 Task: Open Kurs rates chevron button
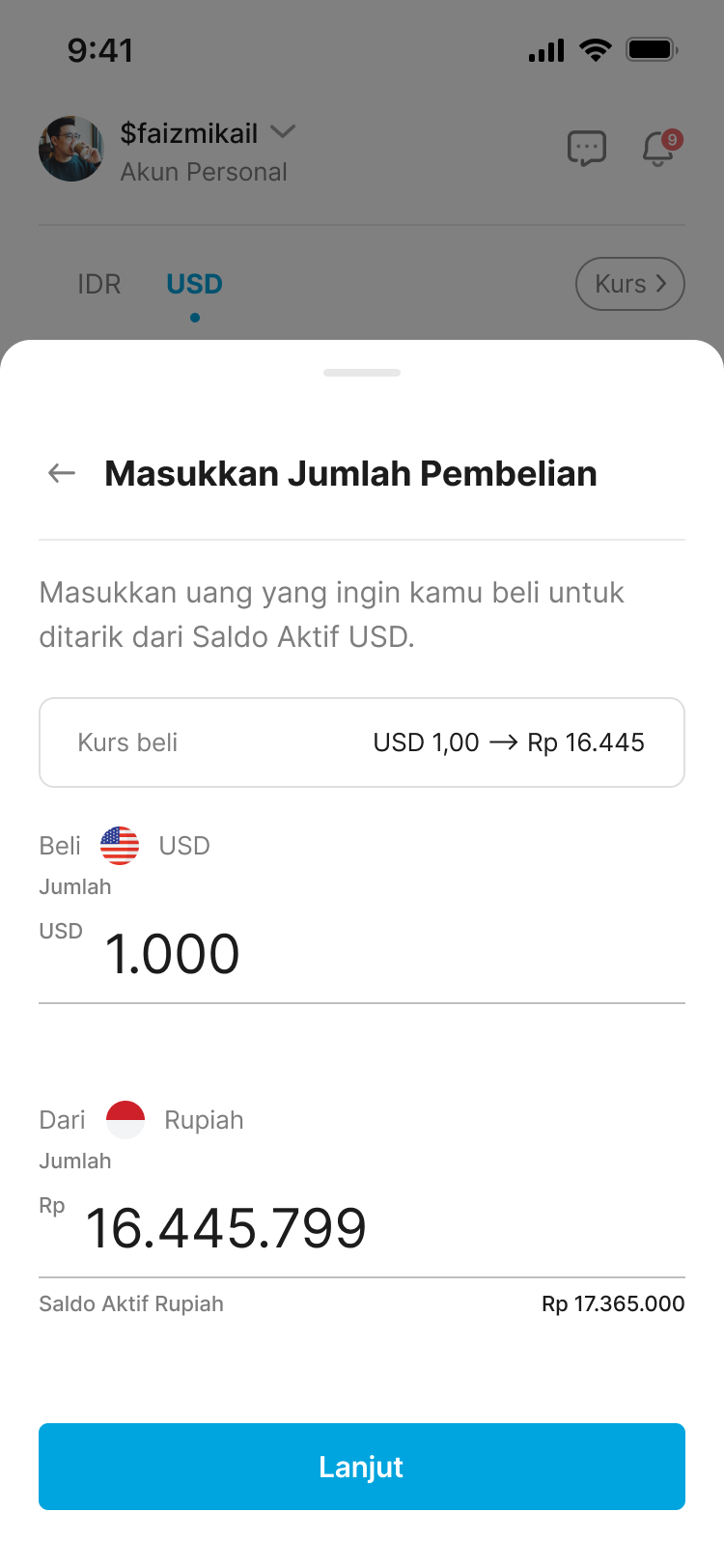[x=630, y=284]
